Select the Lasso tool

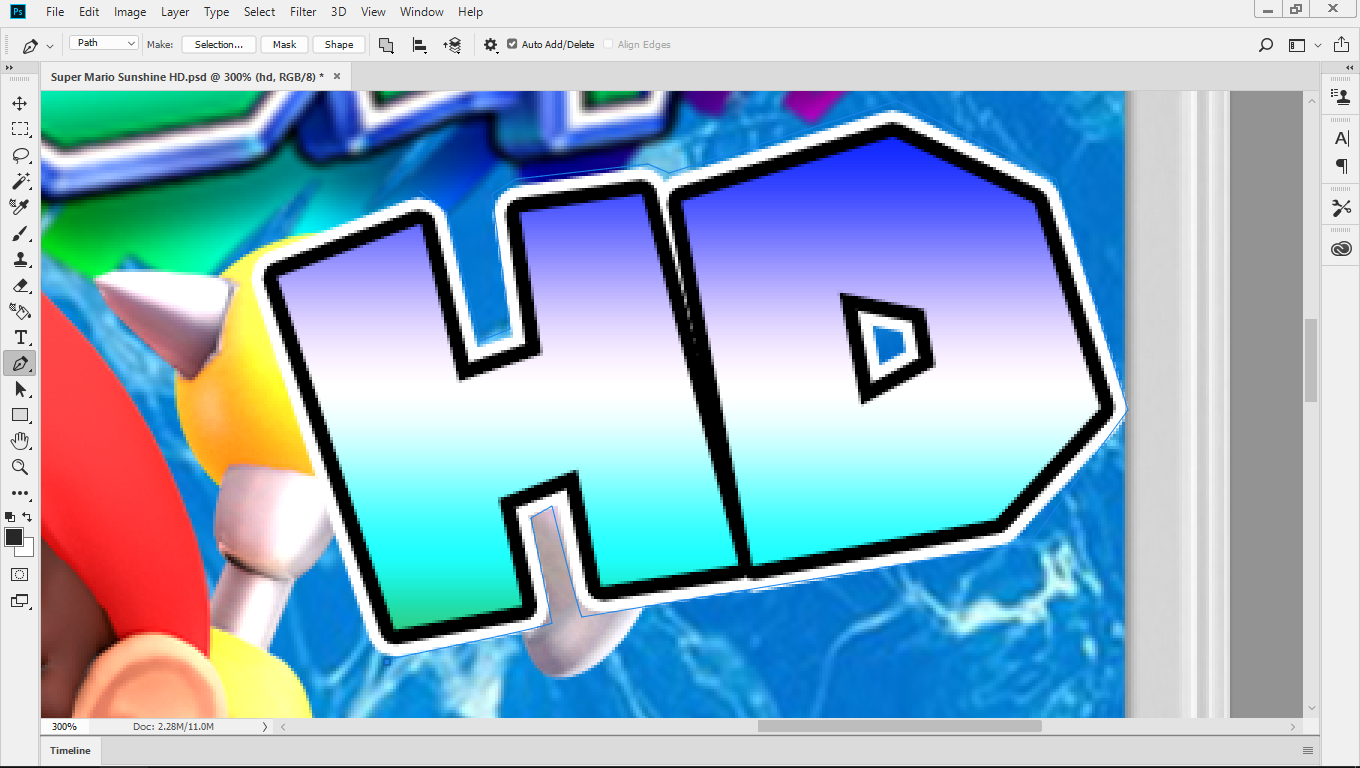click(20, 155)
